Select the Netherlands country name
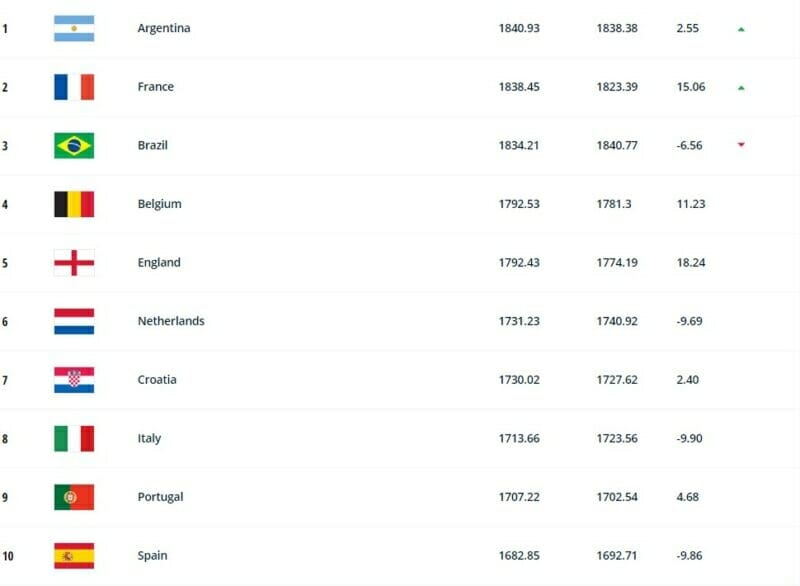The width and height of the screenshot is (800, 586). point(171,321)
